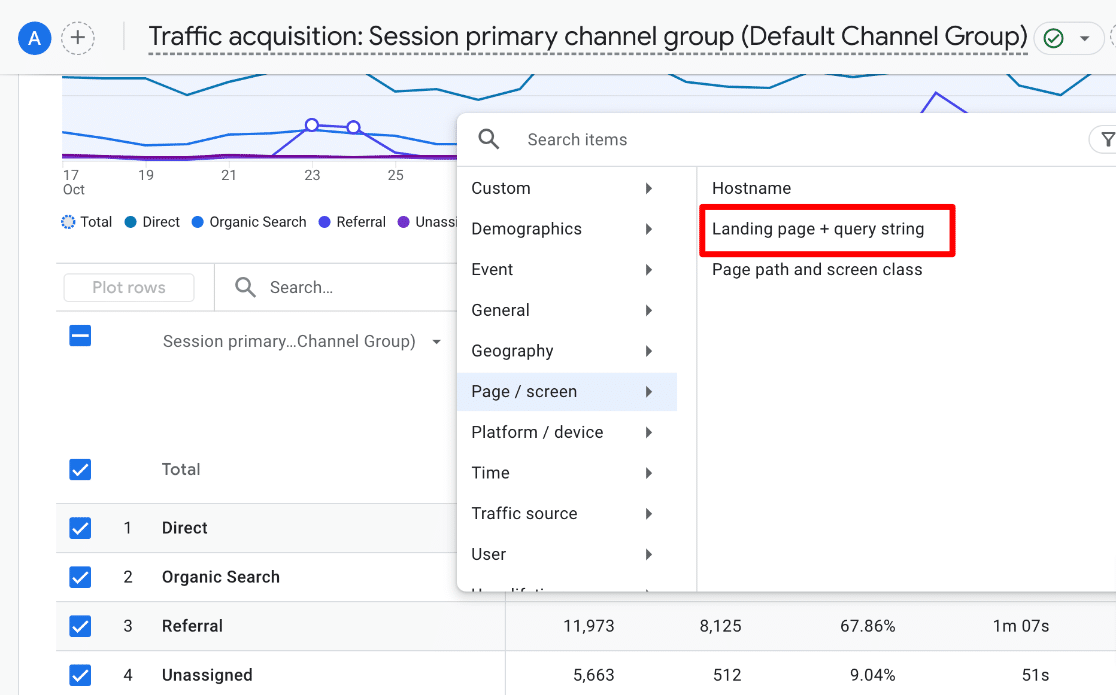The height and width of the screenshot is (695, 1116).
Task: Uncheck the Direct row checkbox
Action: pos(80,528)
